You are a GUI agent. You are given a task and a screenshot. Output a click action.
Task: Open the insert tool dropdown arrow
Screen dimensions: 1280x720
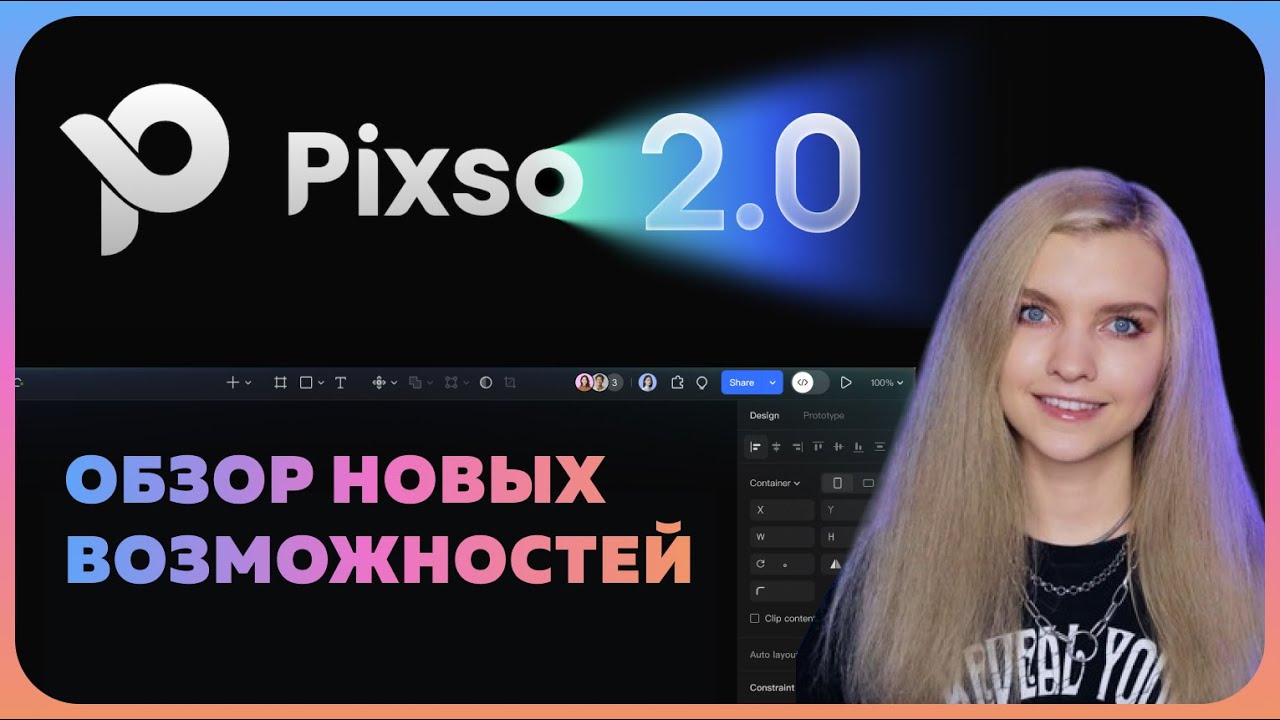pyautogui.click(x=248, y=383)
